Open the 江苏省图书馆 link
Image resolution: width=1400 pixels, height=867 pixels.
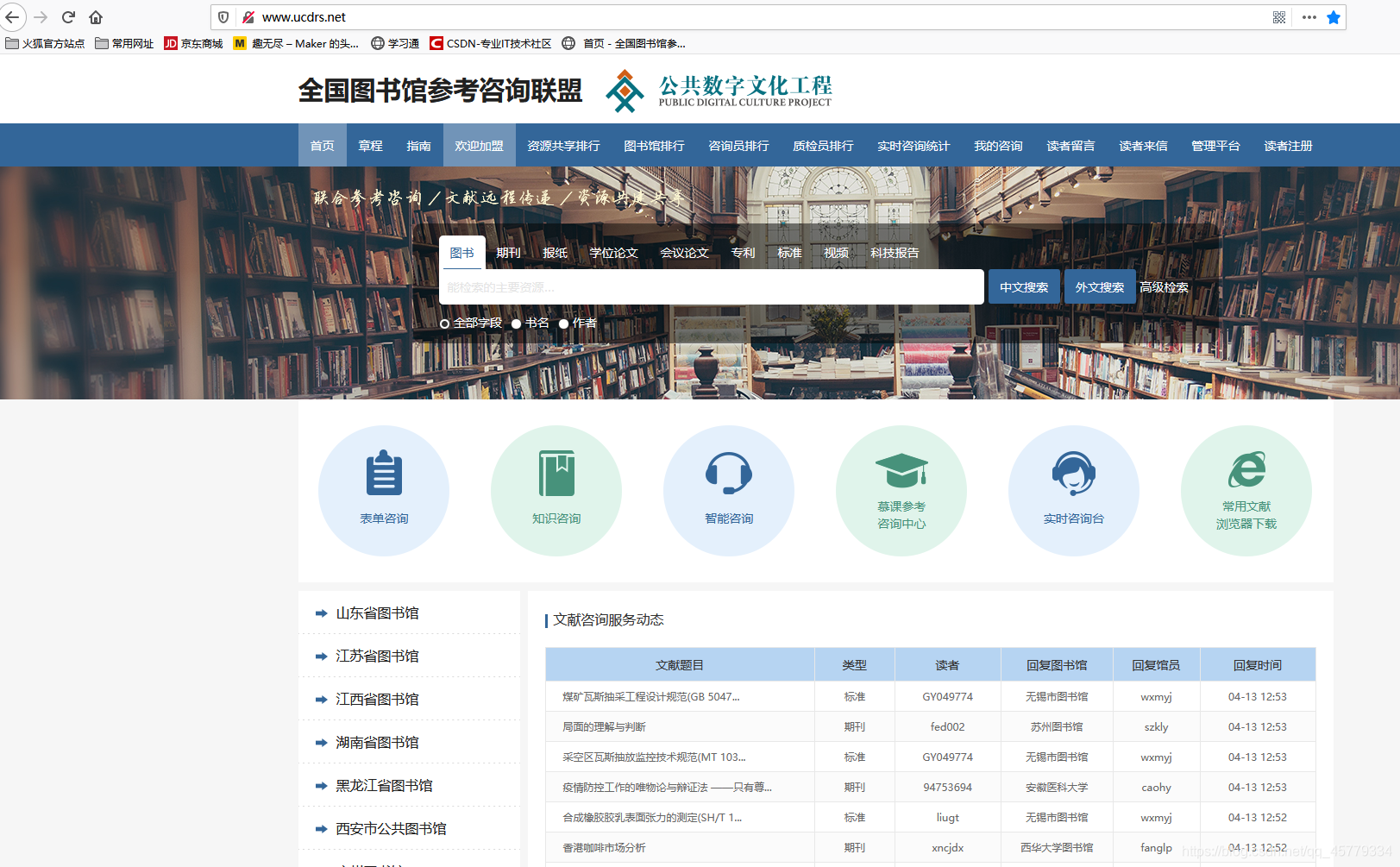(377, 657)
